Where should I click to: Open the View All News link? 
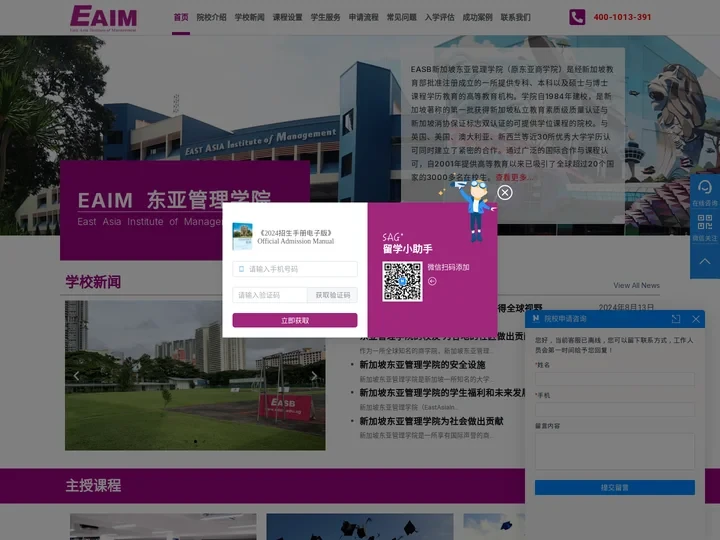(636, 285)
